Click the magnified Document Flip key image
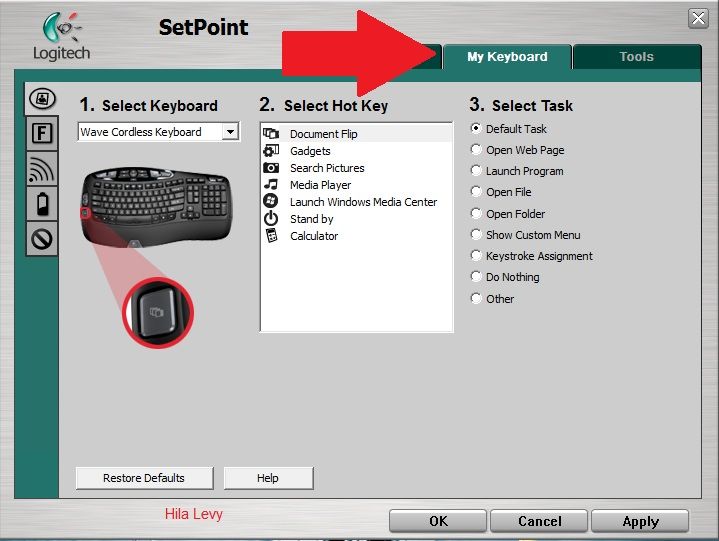Viewport: 719px width, 541px height. (x=158, y=313)
